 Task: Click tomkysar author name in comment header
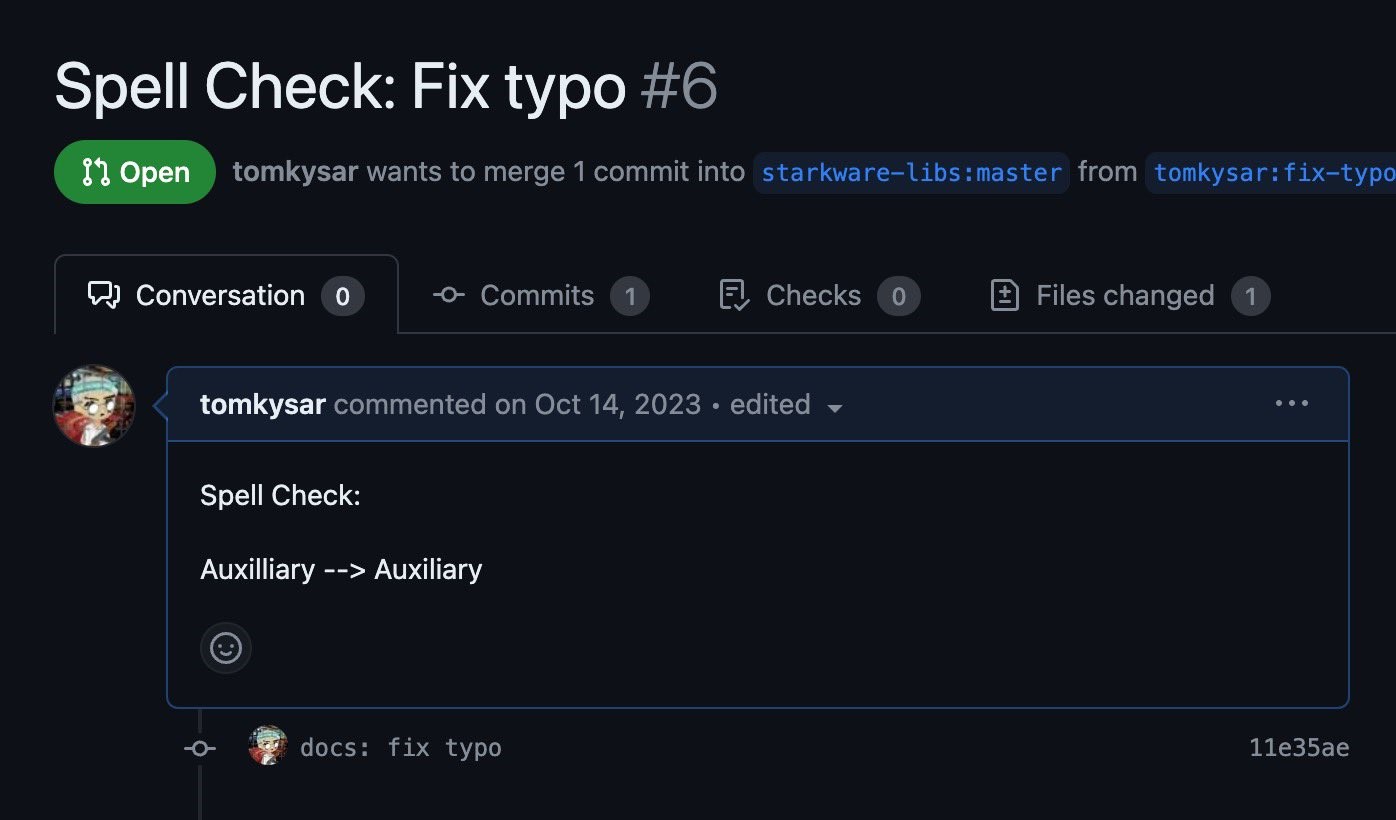pos(263,404)
